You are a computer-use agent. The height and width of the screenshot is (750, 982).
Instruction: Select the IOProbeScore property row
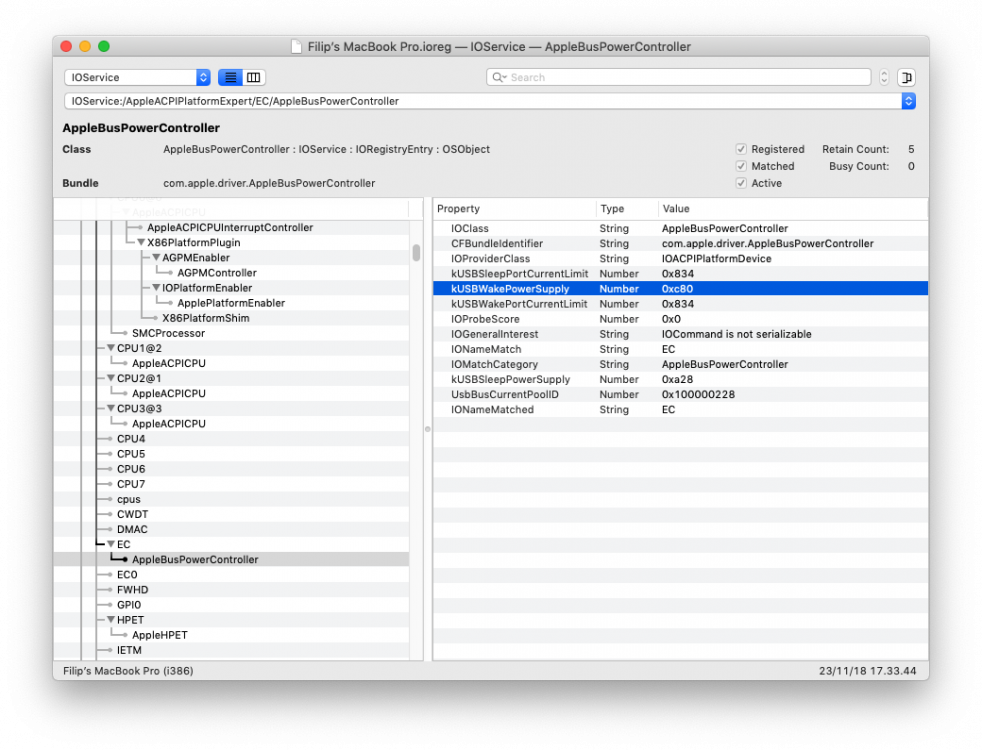680,319
